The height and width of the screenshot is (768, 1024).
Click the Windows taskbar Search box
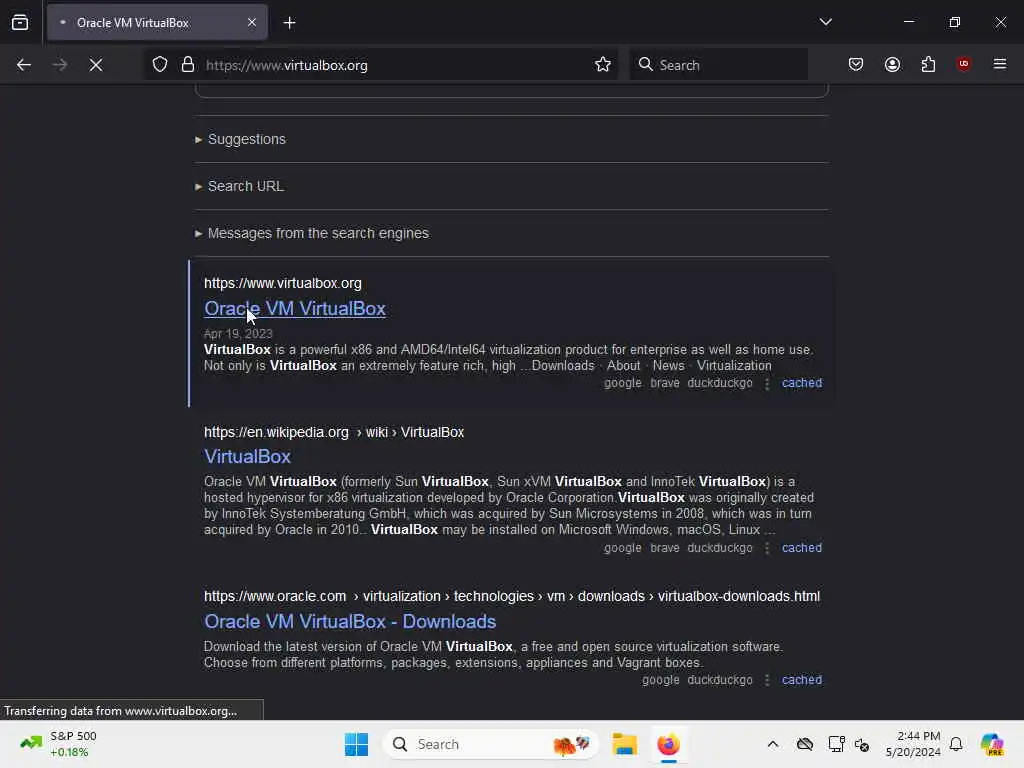coord(491,744)
